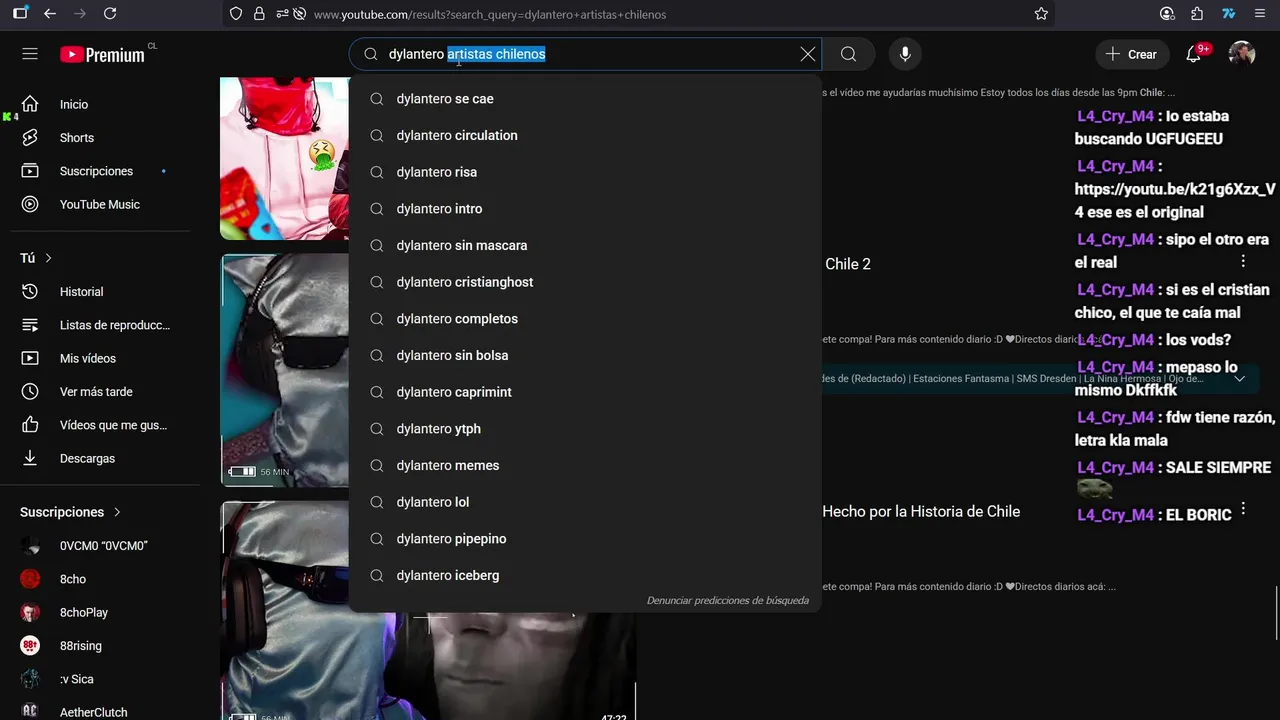The image size is (1280, 720).
Task: Open the top video thumbnail
Action: [x=284, y=158]
